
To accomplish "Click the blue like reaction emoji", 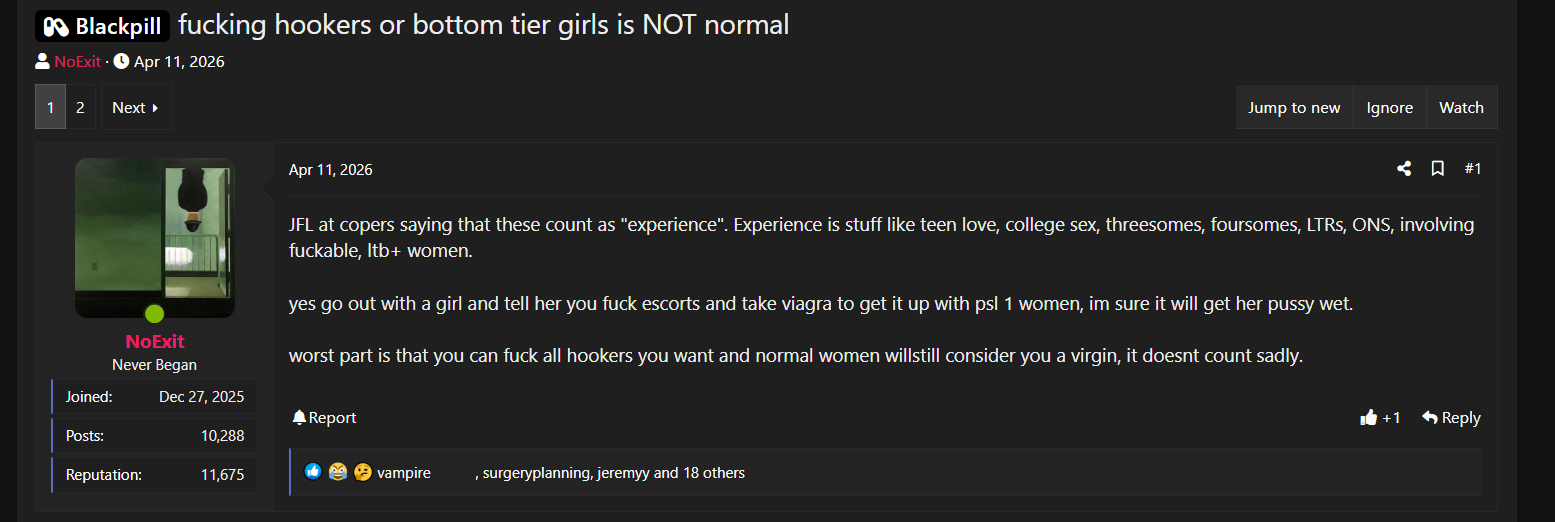I will [313, 472].
